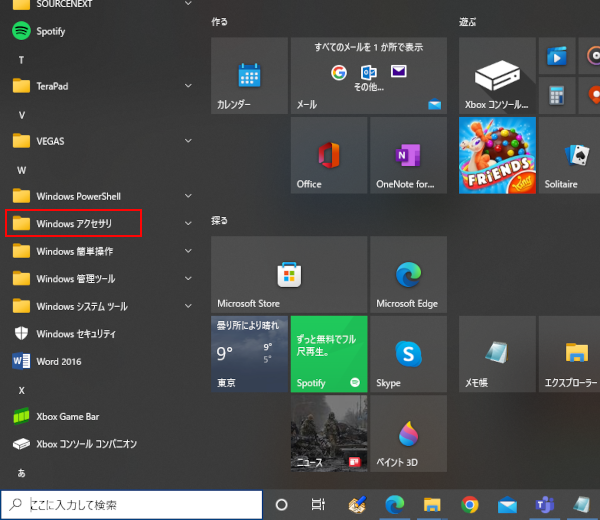Open the Windows アクセサリ folder
Image resolution: width=600 pixels, height=520 pixels.
click(x=74, y=224)
